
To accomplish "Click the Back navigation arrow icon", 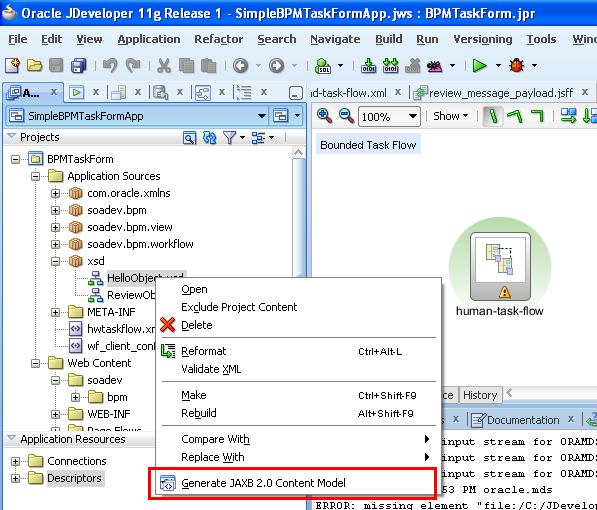I will [241, 66].
